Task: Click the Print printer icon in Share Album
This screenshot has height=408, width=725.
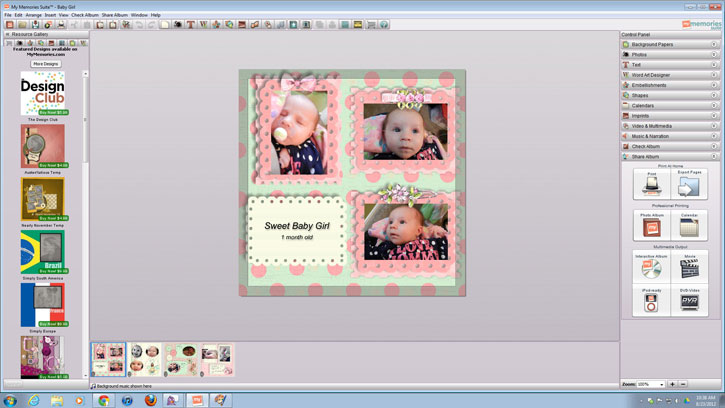Action: (651, 185)
